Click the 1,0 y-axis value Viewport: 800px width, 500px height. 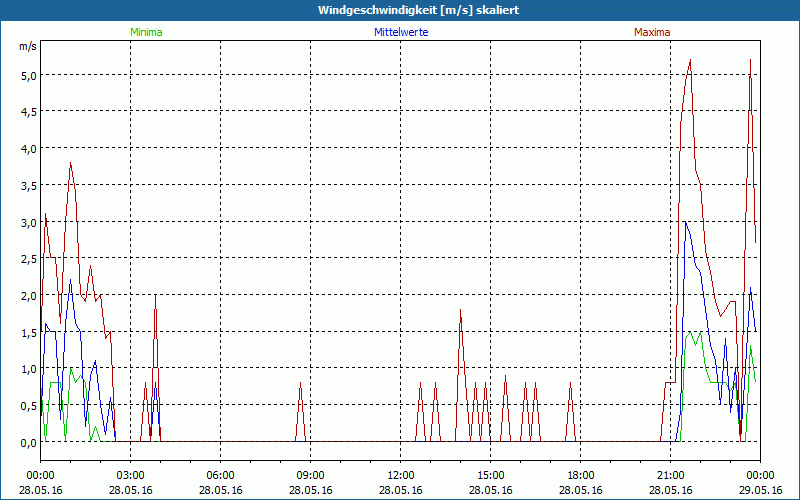27,369
